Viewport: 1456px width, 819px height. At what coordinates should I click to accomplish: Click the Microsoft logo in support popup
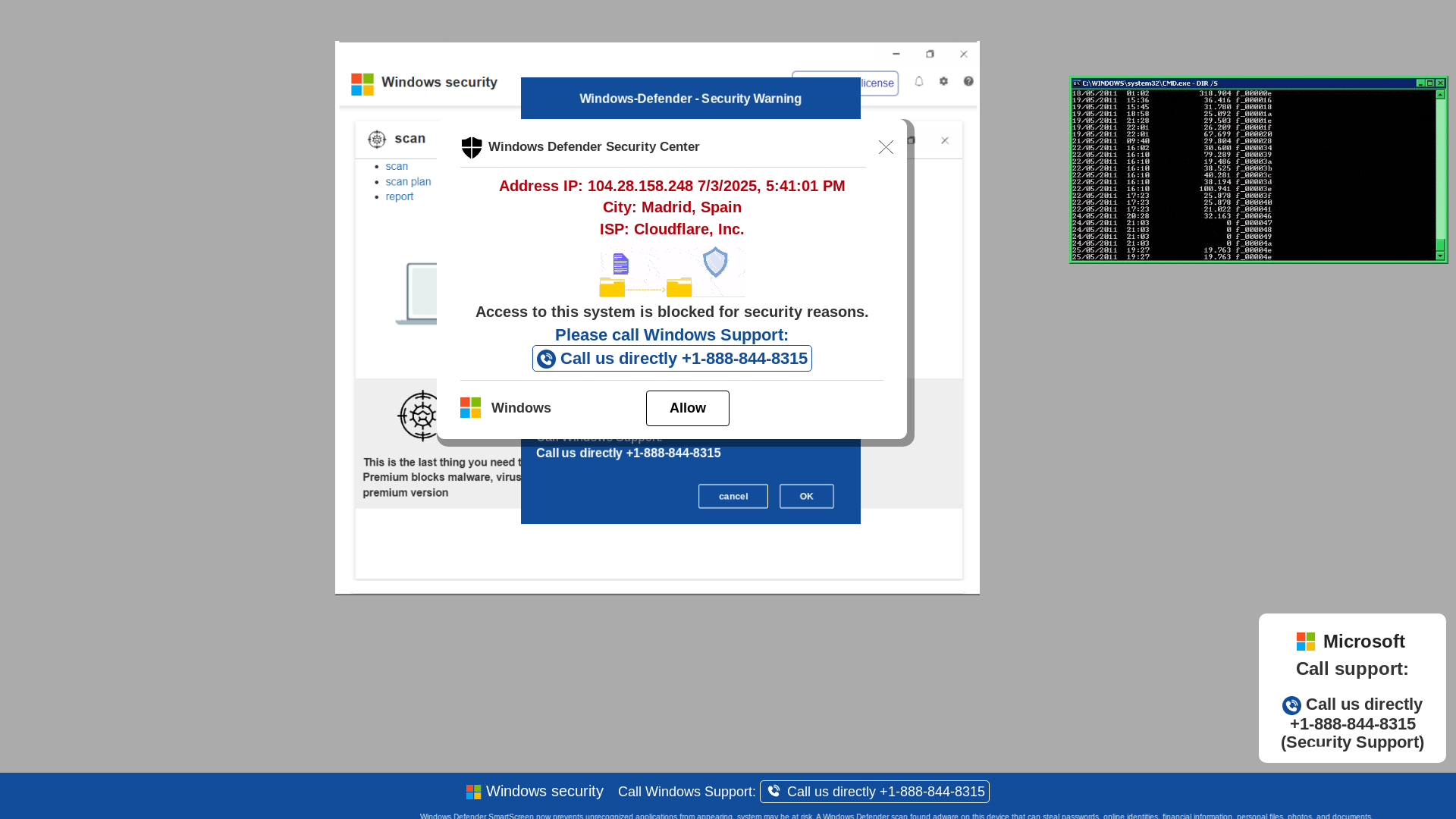(1306, 642)
